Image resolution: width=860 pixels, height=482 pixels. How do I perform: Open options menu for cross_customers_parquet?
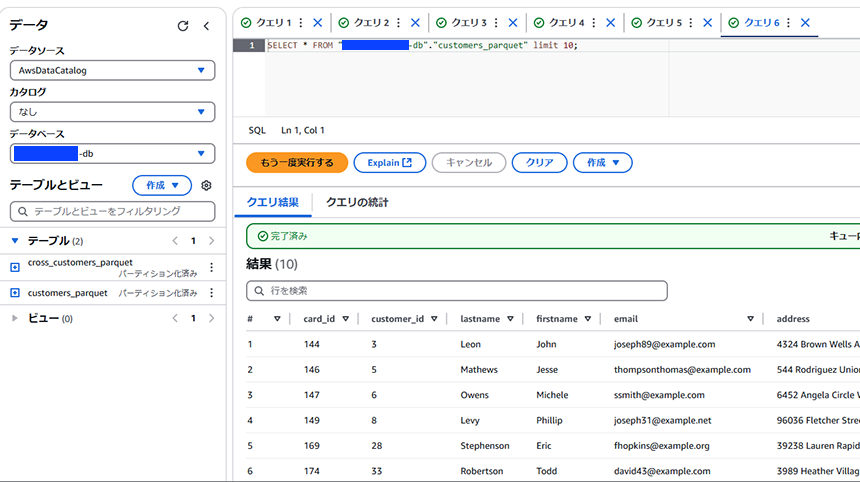click(212, 268)
